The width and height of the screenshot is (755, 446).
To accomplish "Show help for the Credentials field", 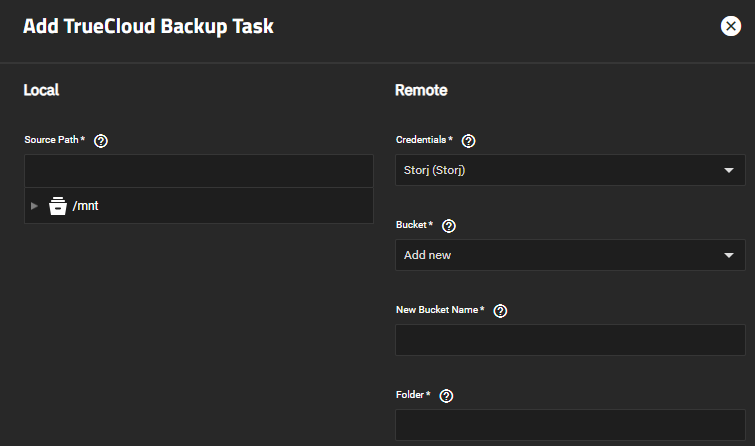I will 469,141.
